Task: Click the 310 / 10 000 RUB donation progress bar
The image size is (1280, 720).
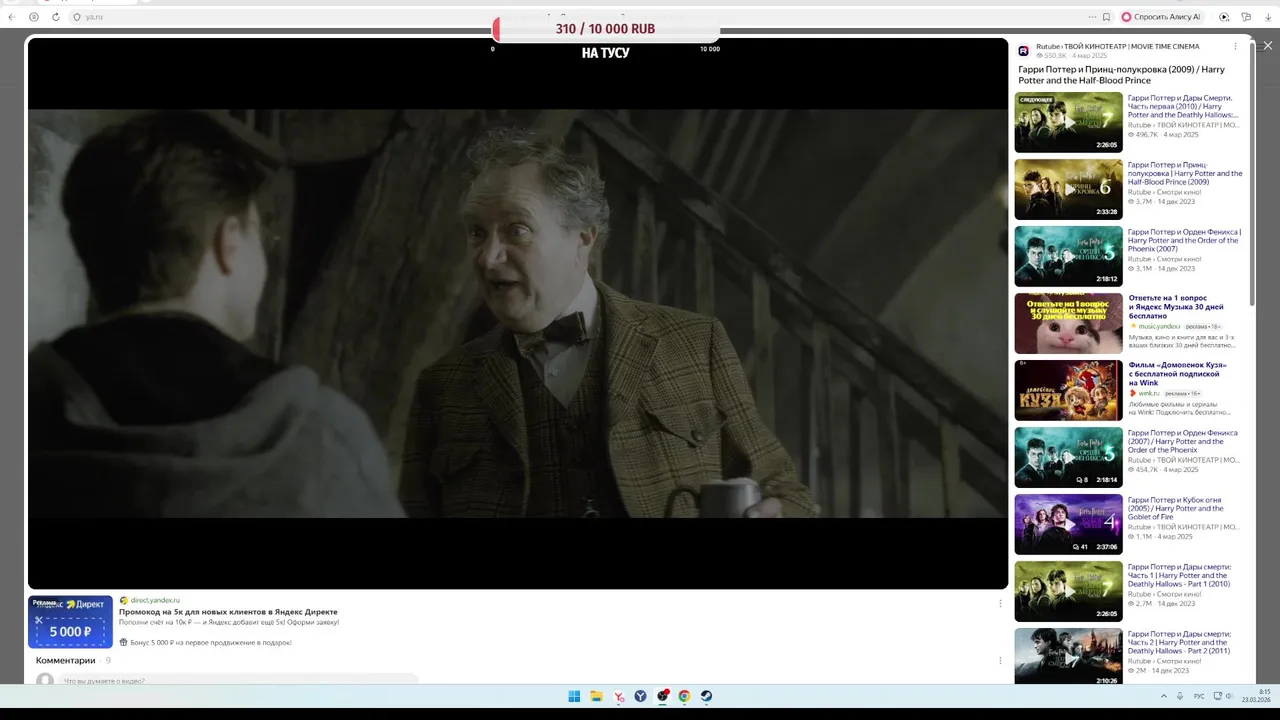Action: (x=605, y=29)
